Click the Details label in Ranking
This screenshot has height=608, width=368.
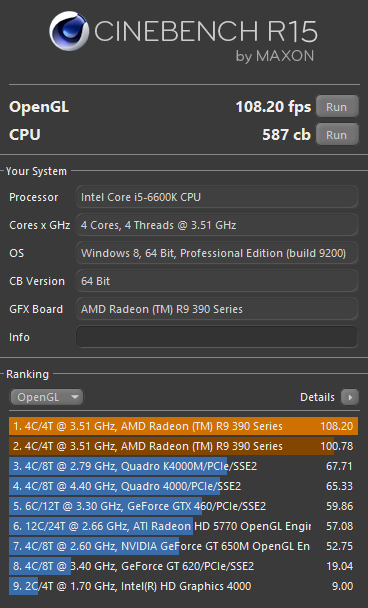coord(317,397)
